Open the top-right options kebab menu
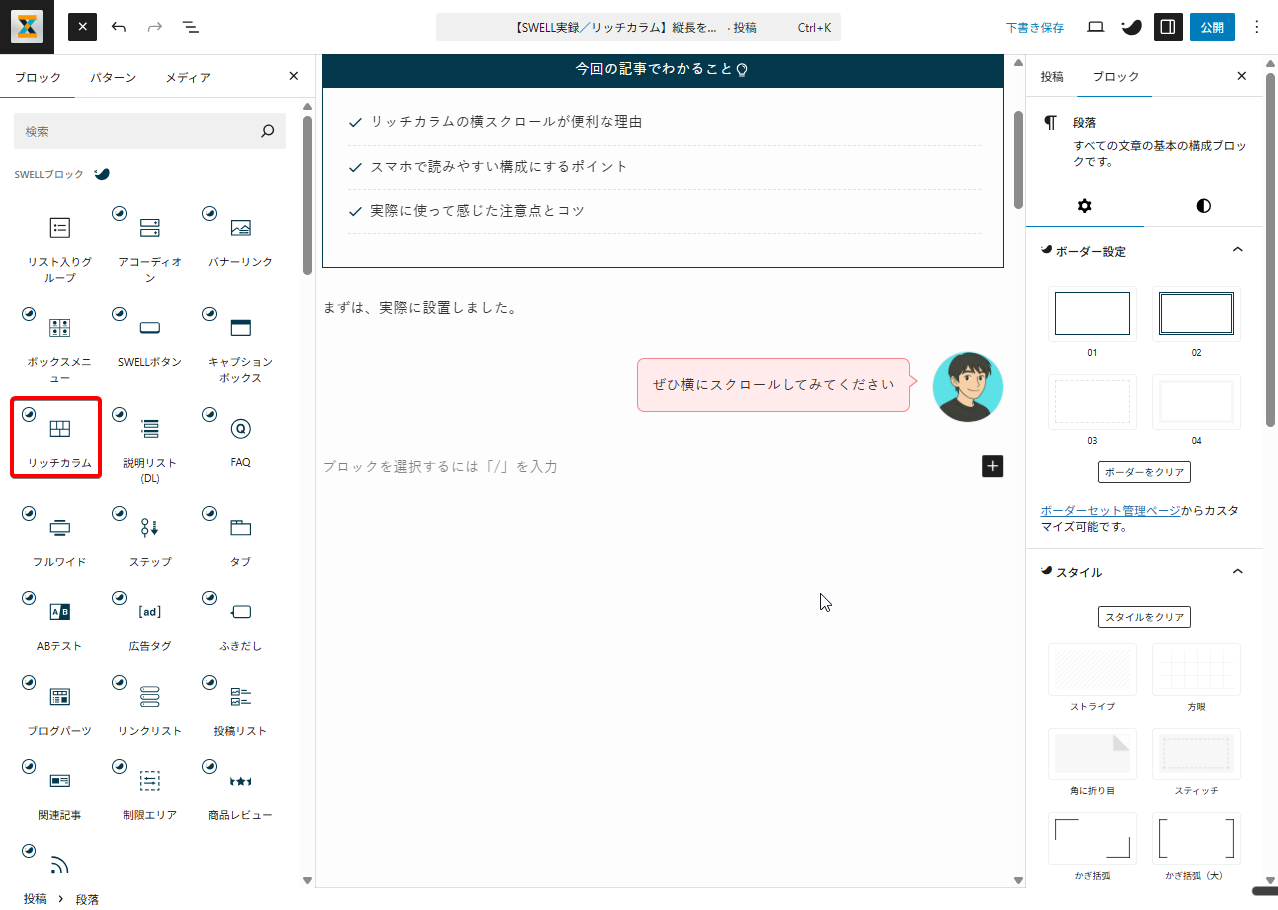The width and height of the screenshot is (1278, 910). (1257, 27)
